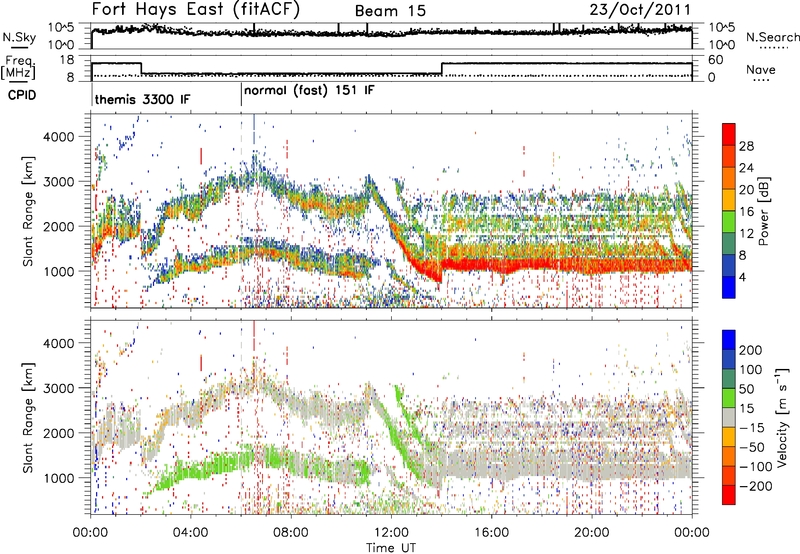
Task: Click the 'Fort Hays East (fitACF)' title
Action: click(195, 10)
